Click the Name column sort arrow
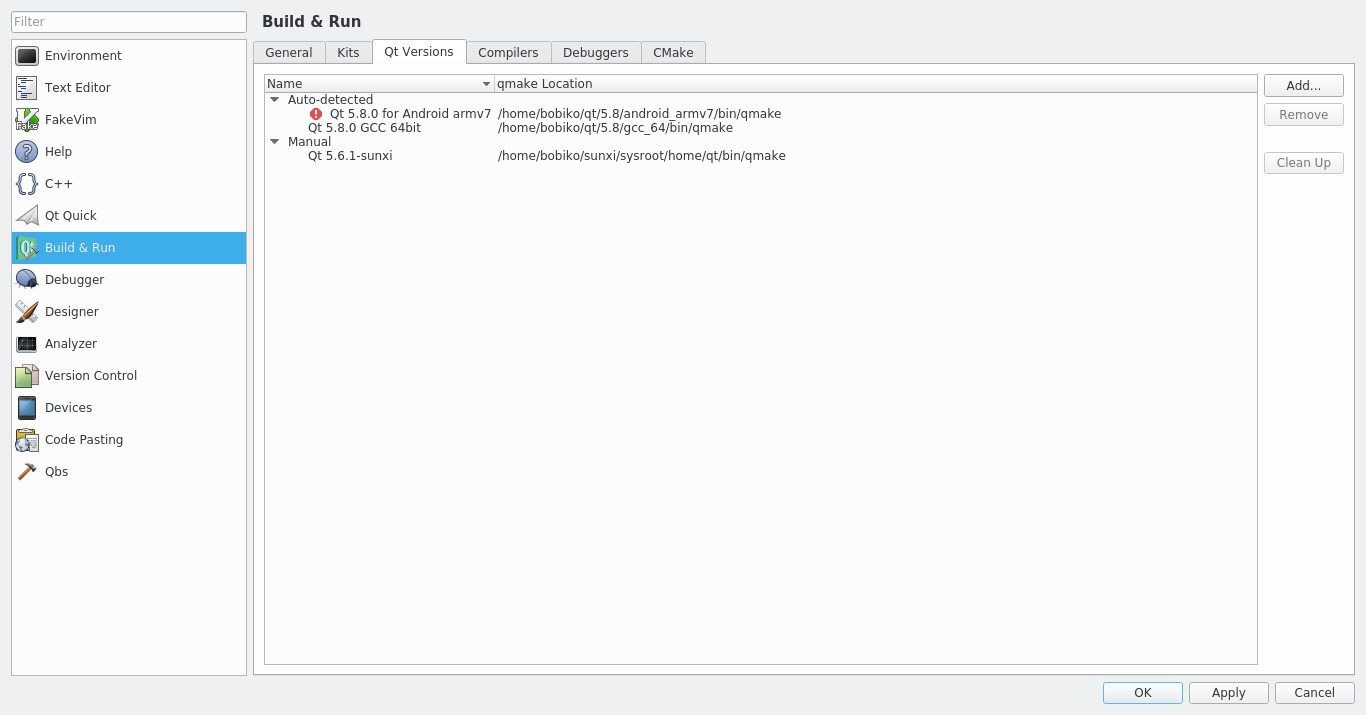The image size is (1366, 715). (487, 84)
